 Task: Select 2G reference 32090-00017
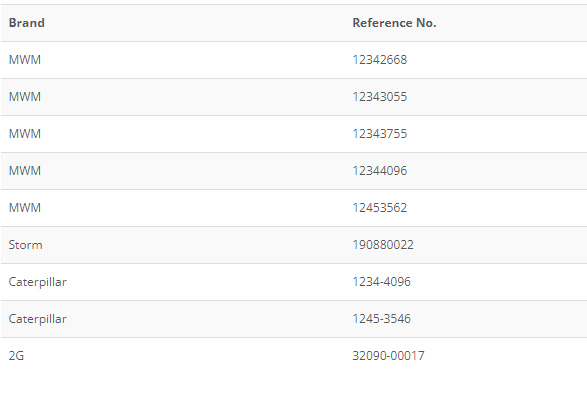[388, 356]
